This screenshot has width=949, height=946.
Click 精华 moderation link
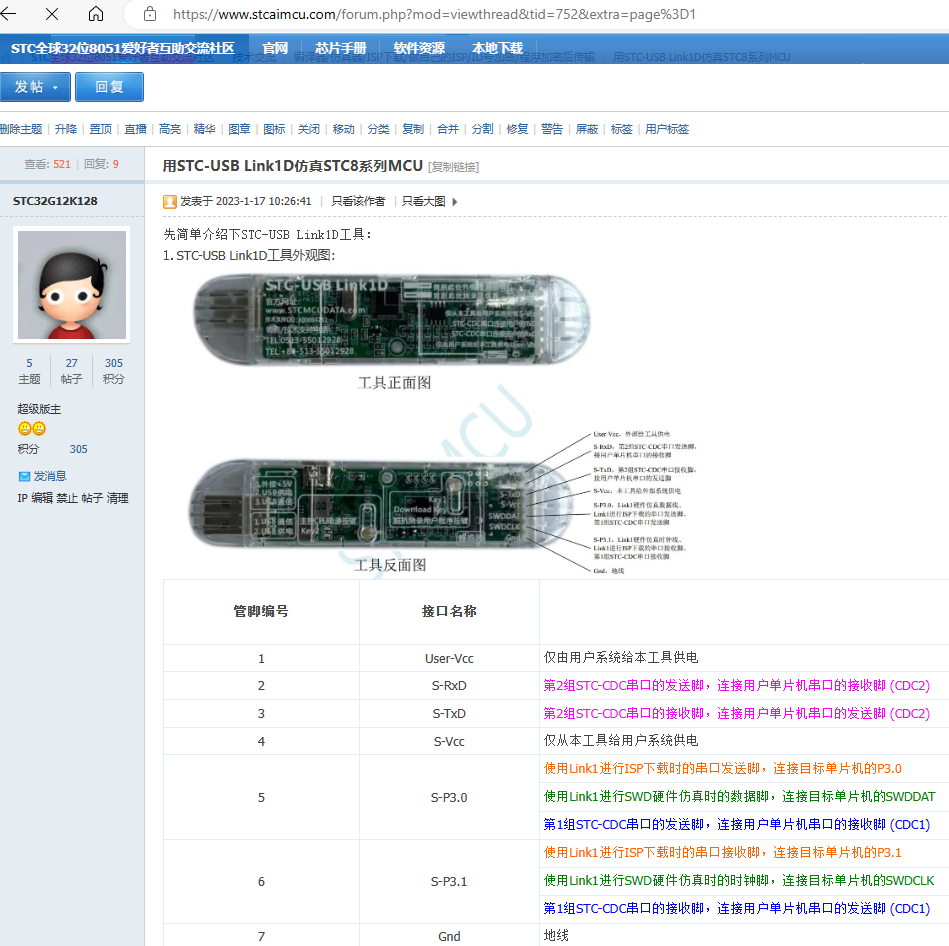(x=205, y=129)
